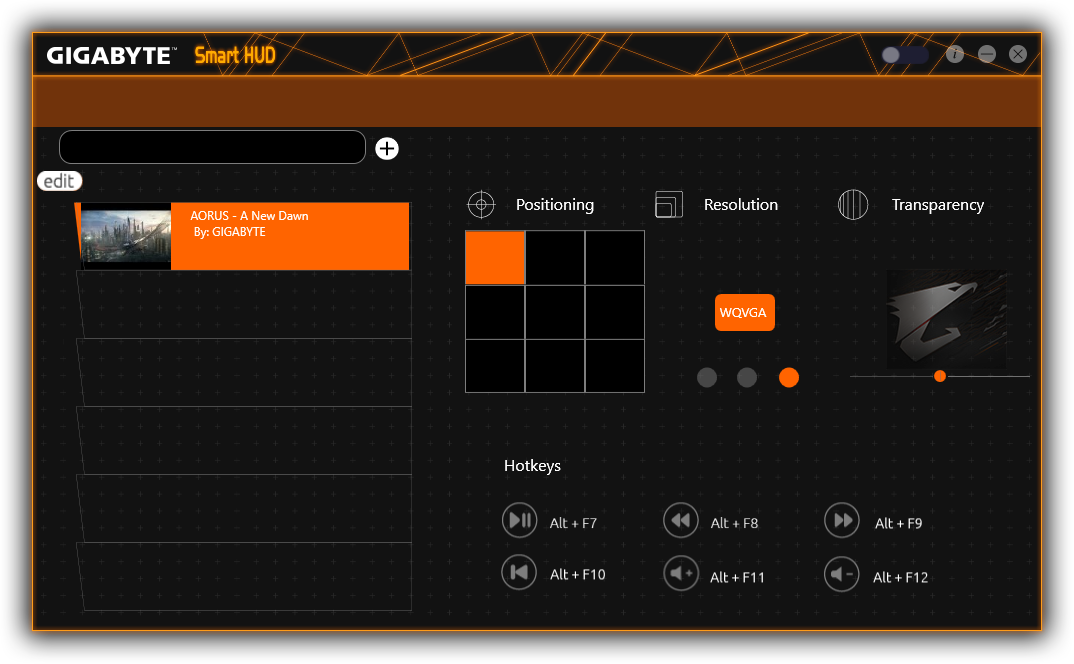The height and width of the screenshot is (664, 1074).
Task: Select the top-center positioning cell
Action: coord(555,258)
